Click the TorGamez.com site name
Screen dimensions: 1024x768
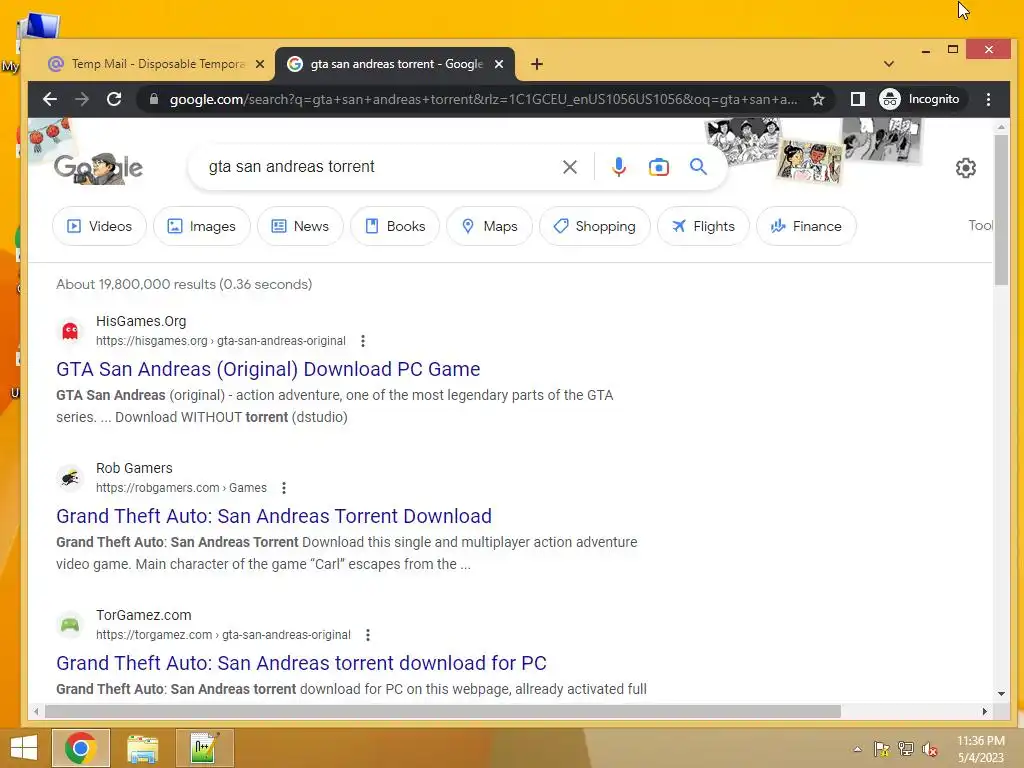point(144,615)
